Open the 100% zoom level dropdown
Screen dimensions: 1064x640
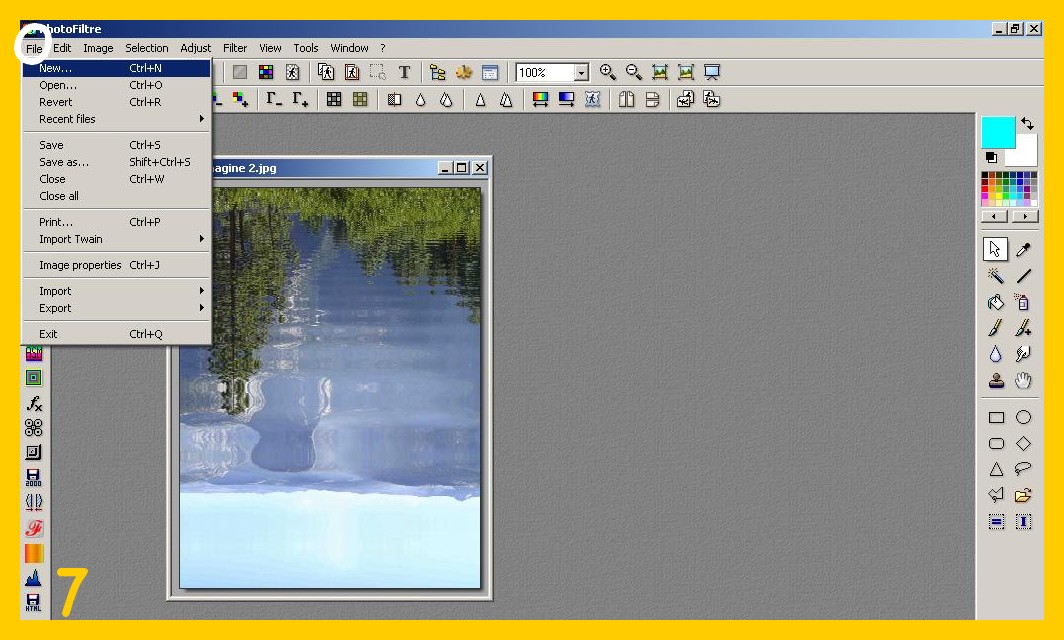click(581, 73)
